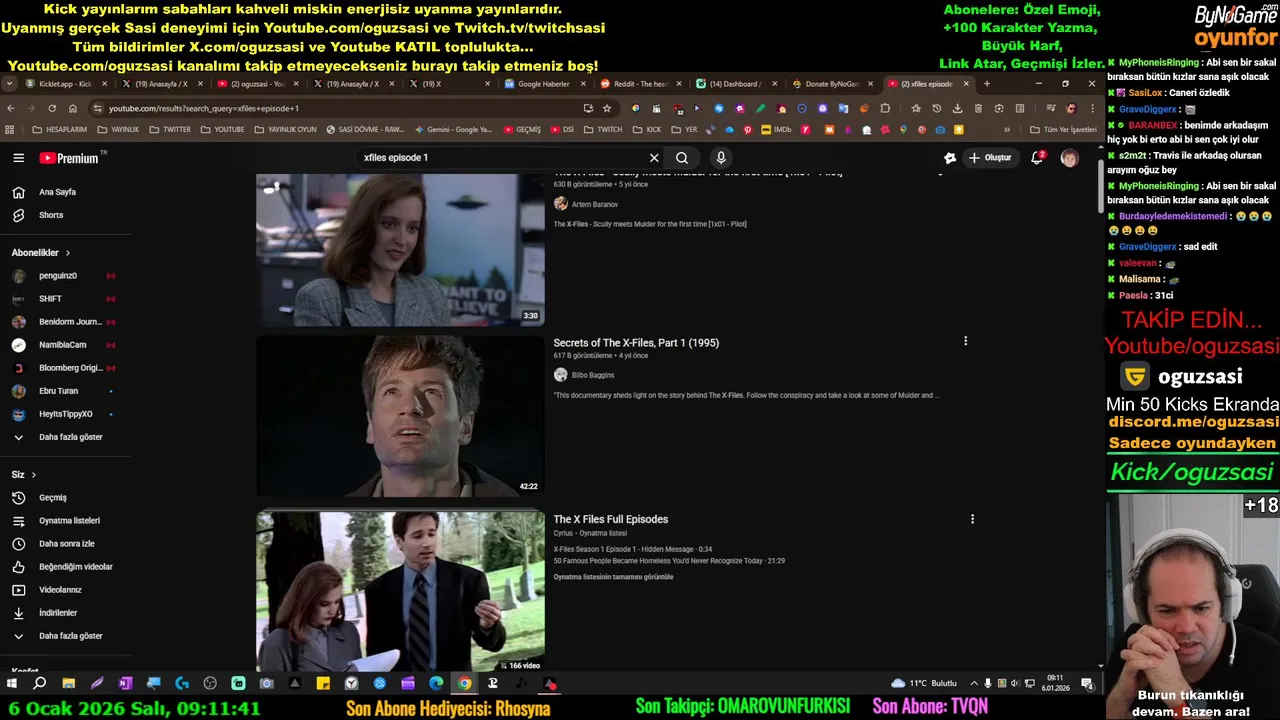Click the Oluştur create button
Viewport: 1280px width, 720px height.
[990, 158]
